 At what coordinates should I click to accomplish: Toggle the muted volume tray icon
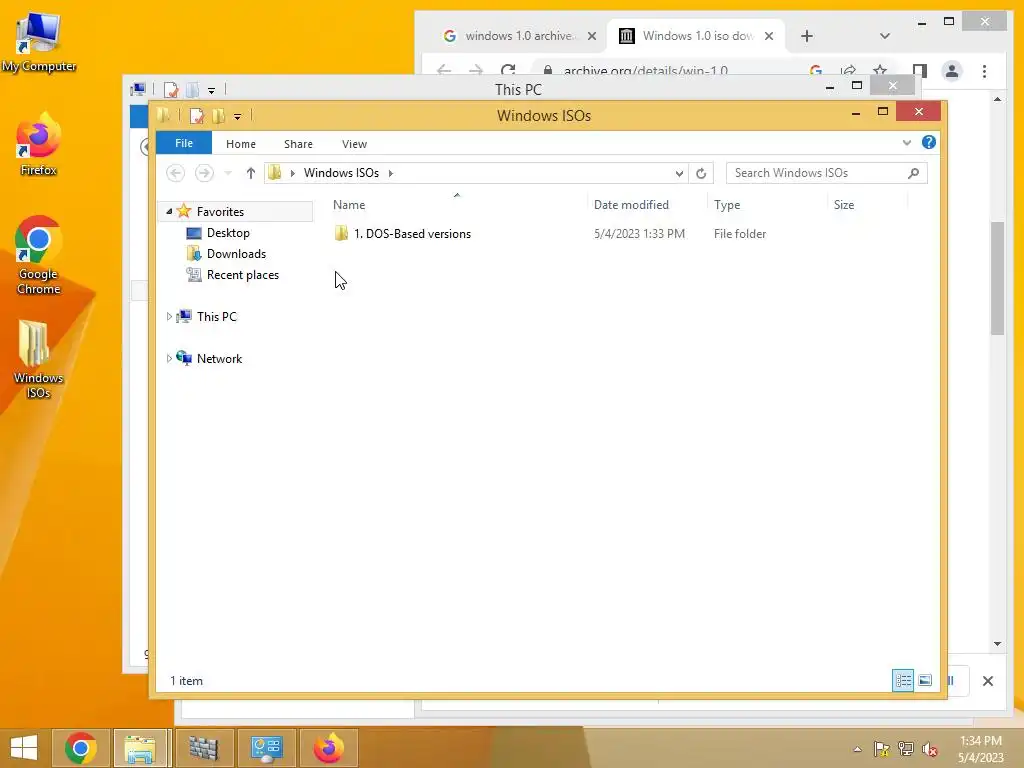pyautogui.click(x=929, y=749)
